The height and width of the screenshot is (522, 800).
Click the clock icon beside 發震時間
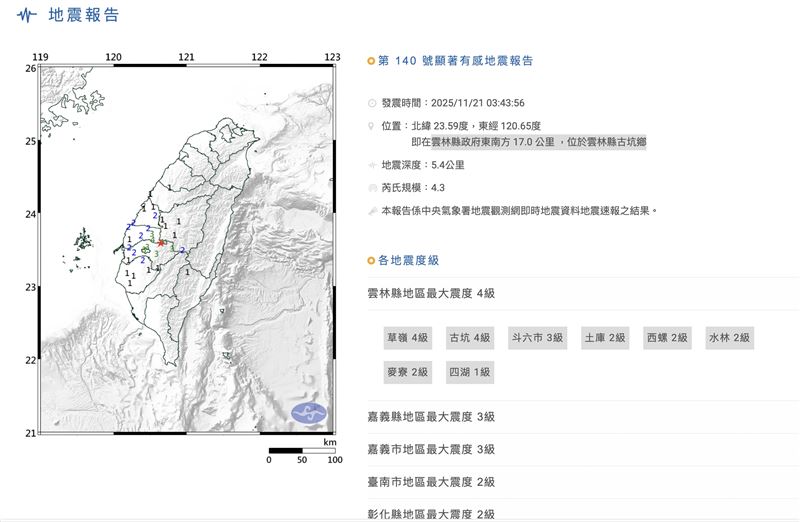(x=372, y=103)
